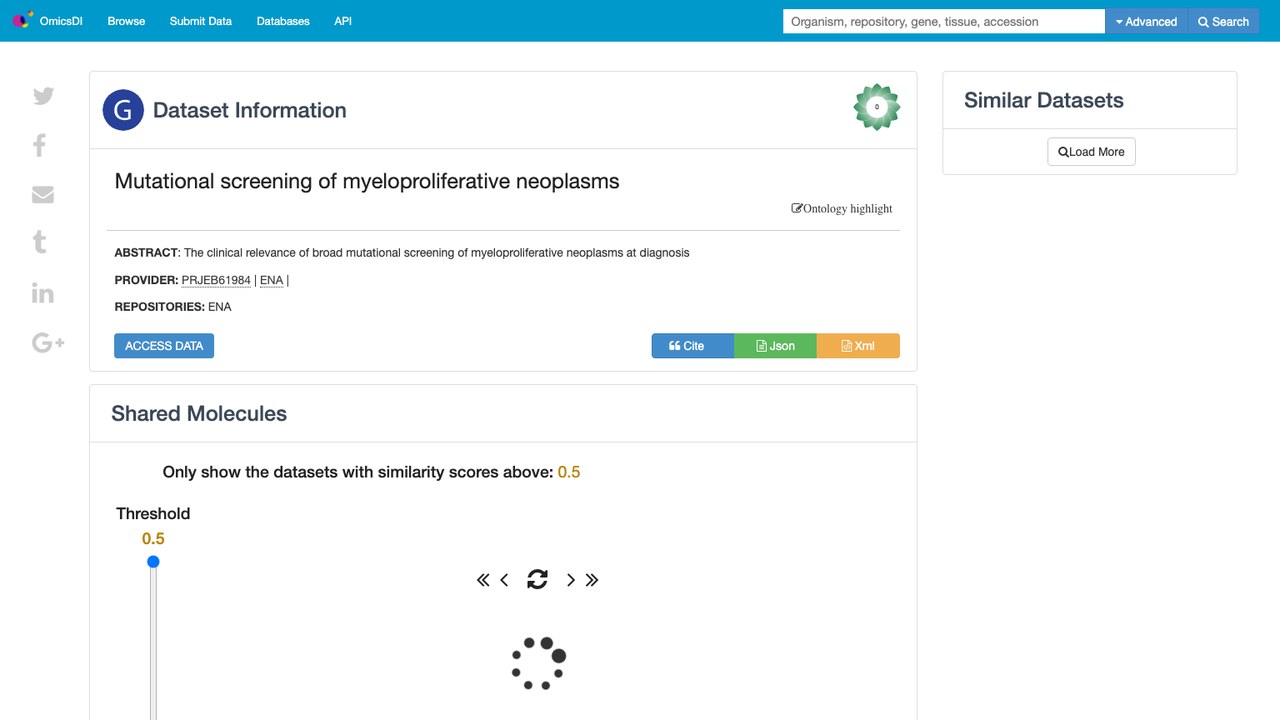Jump to first page double-left arrow

click(x=483, y=580)
